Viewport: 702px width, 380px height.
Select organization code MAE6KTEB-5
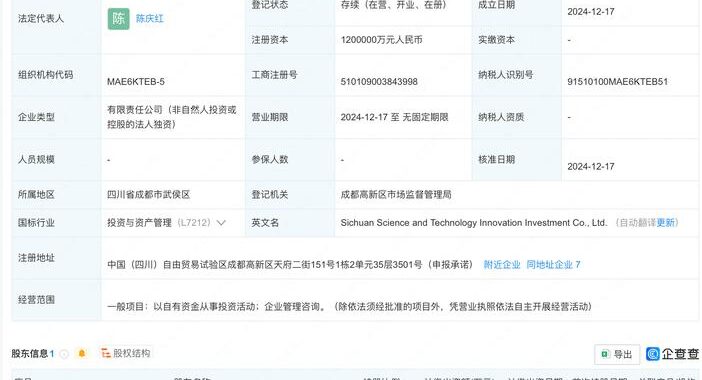[136, 81]
